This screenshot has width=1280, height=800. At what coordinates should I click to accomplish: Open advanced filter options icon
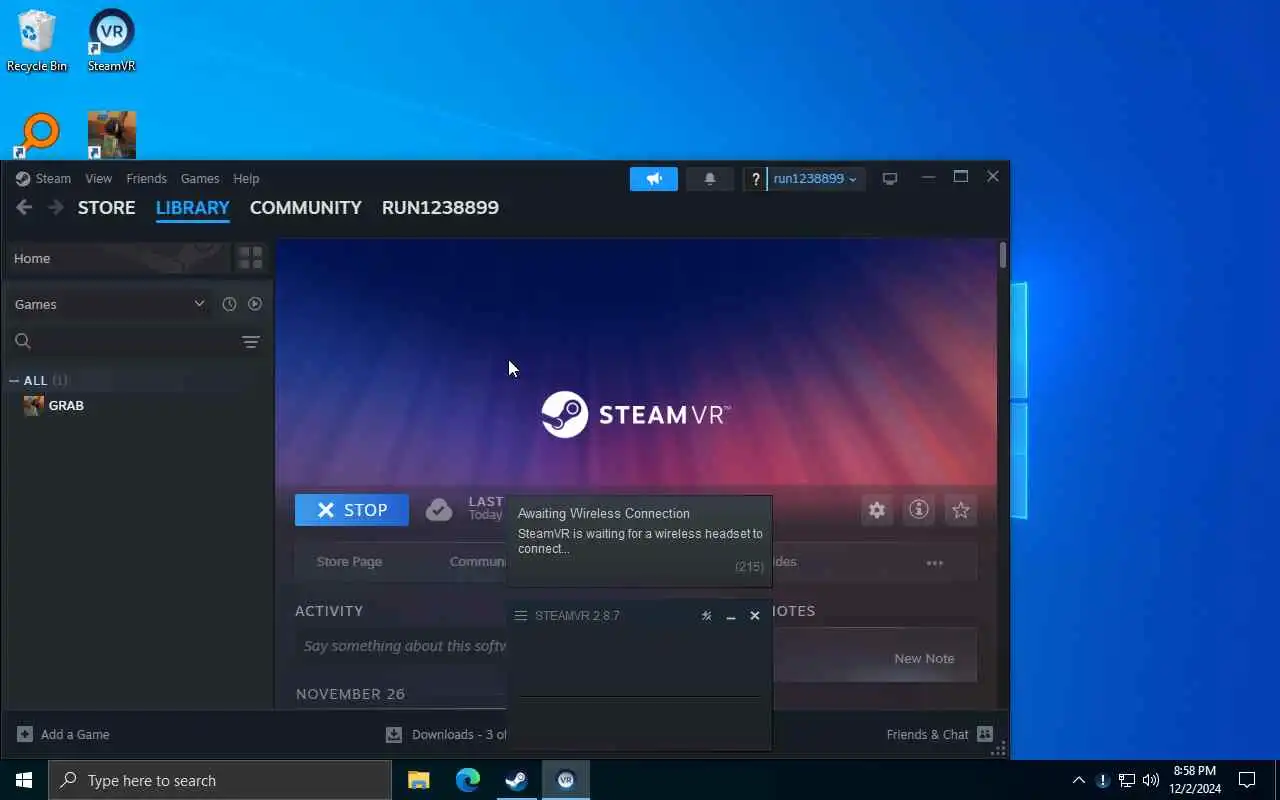point(251,342)
